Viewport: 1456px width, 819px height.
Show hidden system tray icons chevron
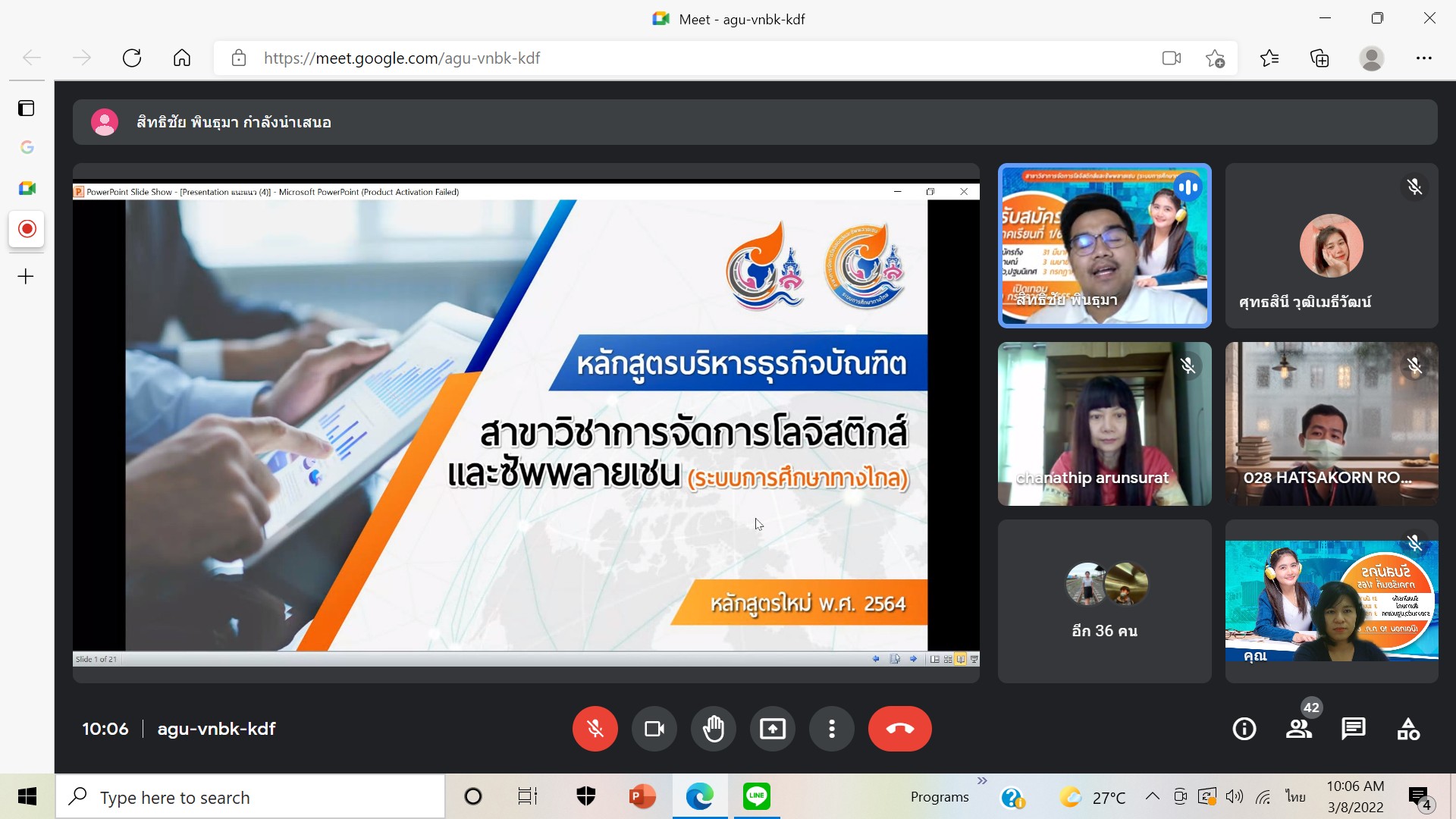pyautogui.click(x=1152, y=796)
